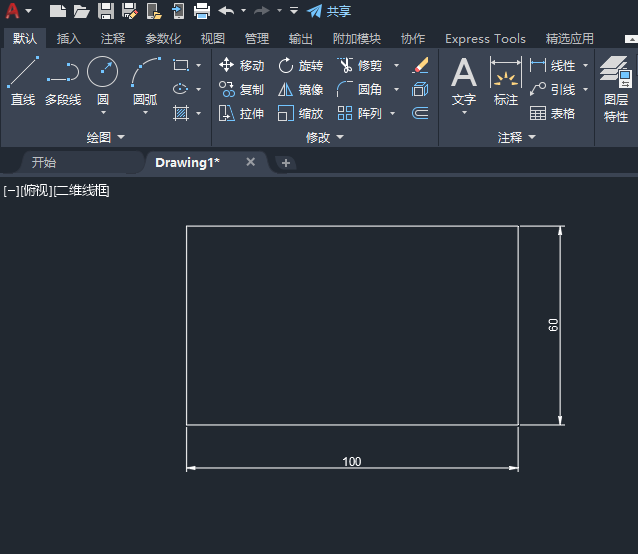Open the dropdown arrow under Circle (圆)
The height and width of the screenshot is (554, 638).
[x=103, y=113]
